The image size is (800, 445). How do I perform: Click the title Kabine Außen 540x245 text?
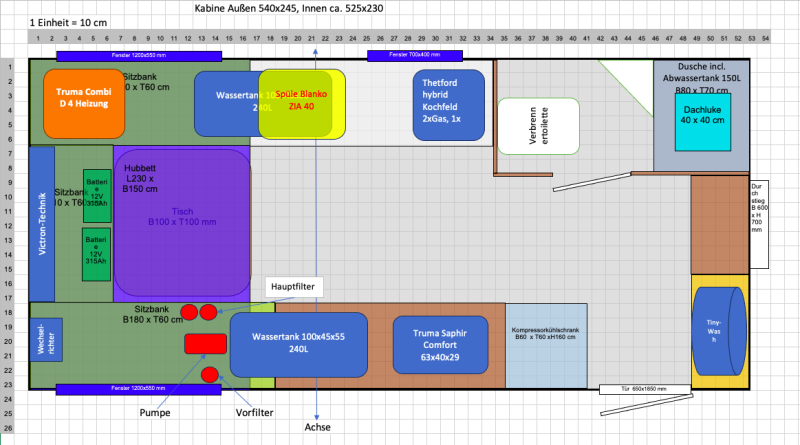(x=288, y=8)
